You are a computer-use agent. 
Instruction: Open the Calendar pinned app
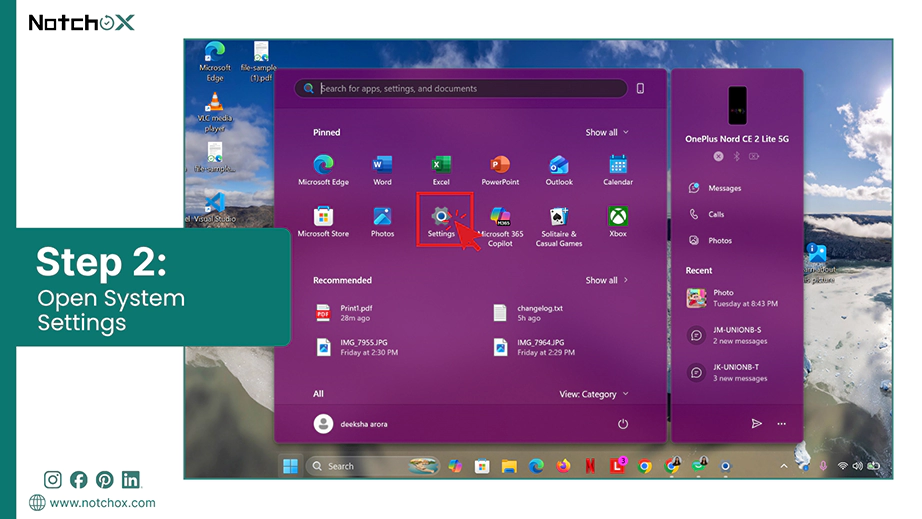617,170
